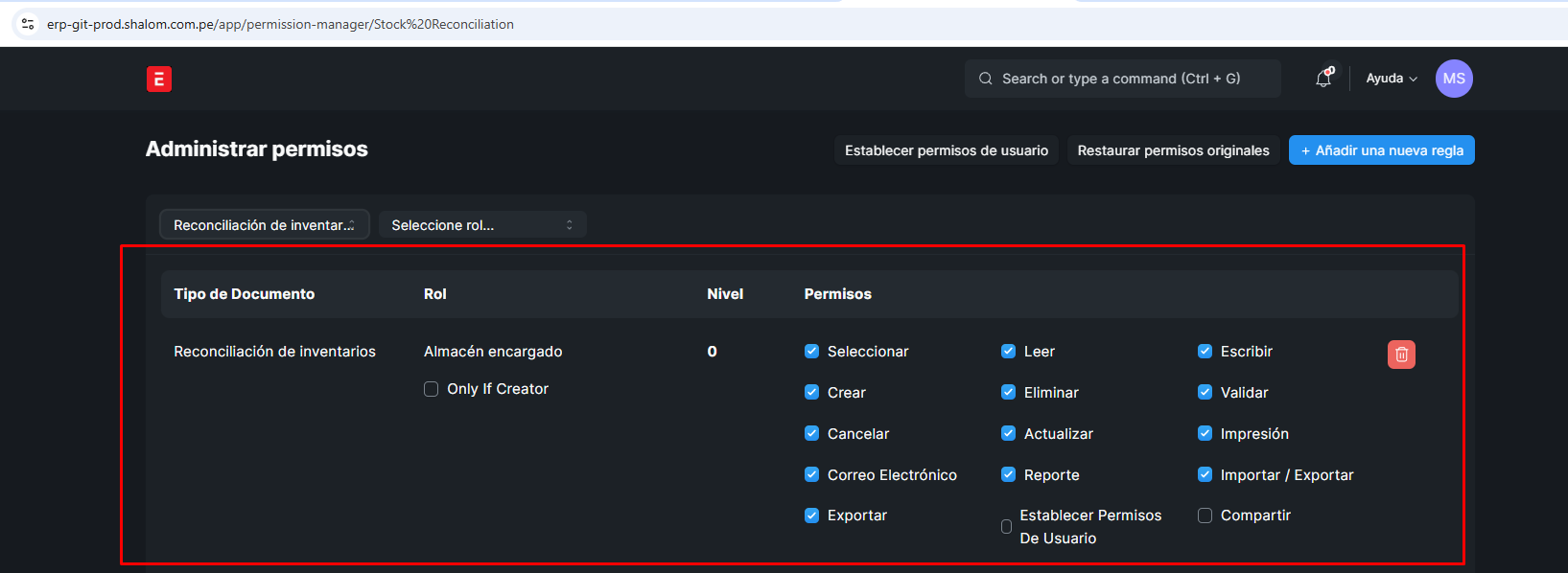Screen dimensions: 1568x573
Task: Uncheck the Escribir permission
Action: pos(1205,352)
